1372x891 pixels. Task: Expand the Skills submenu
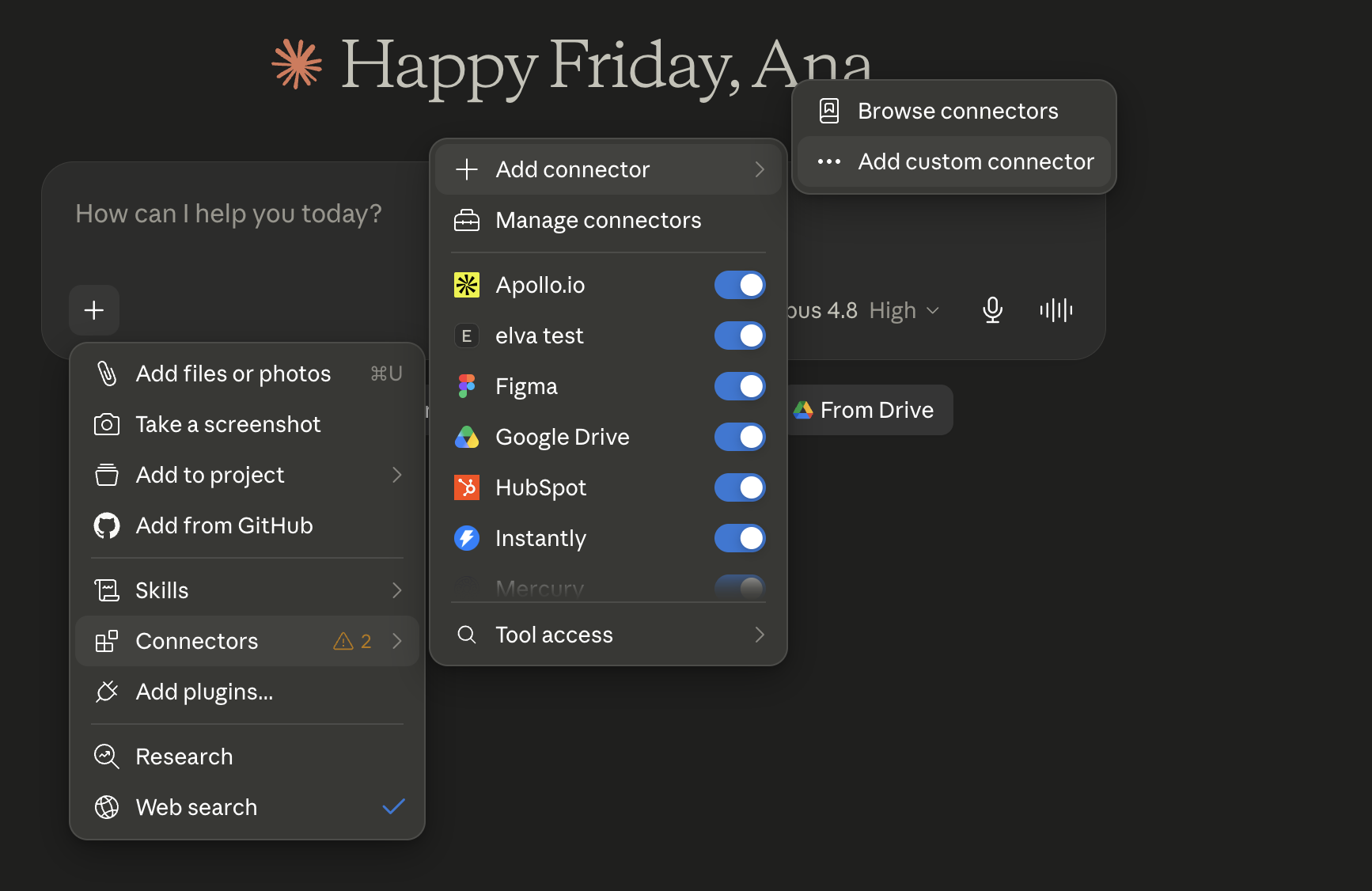tap(247, 590)
